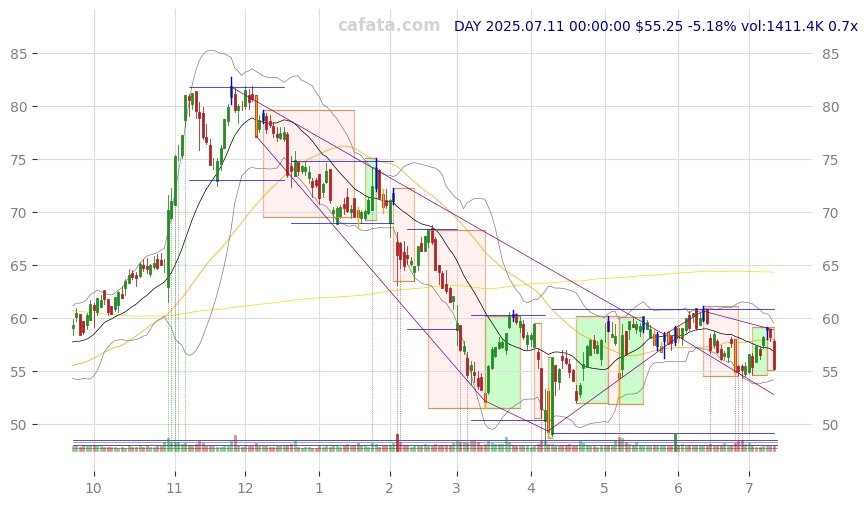
Task: Click the x-axis month label 12
Action: click(245, 488)
